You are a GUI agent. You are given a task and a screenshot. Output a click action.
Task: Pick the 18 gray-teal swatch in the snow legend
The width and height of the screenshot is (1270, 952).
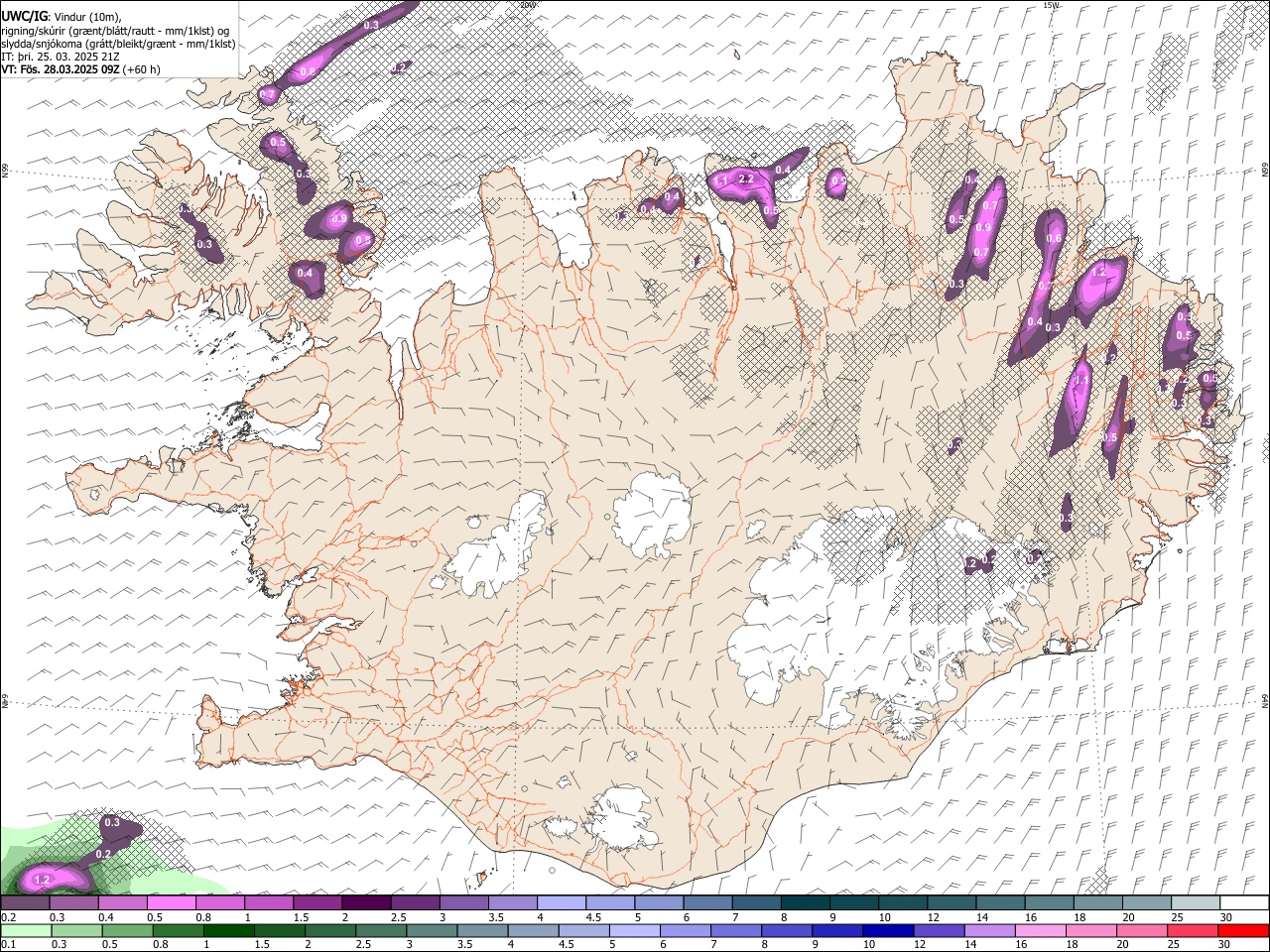click(1097, 903)
